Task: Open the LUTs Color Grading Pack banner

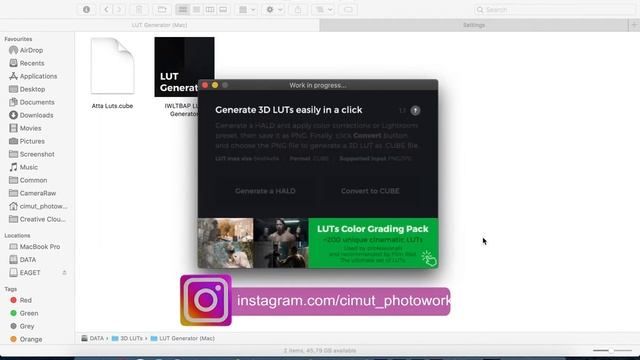Action: [x=373, y=243]
